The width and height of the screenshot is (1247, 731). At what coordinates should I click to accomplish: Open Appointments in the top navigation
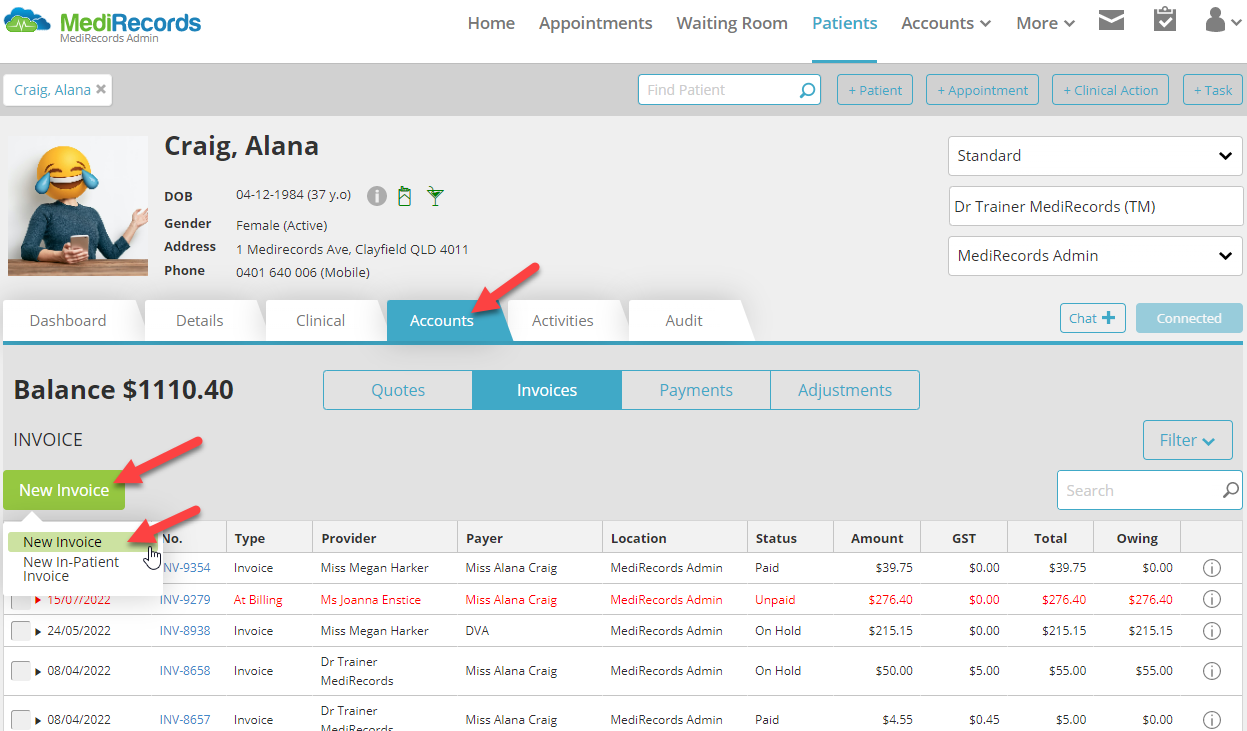pos(595,23)
